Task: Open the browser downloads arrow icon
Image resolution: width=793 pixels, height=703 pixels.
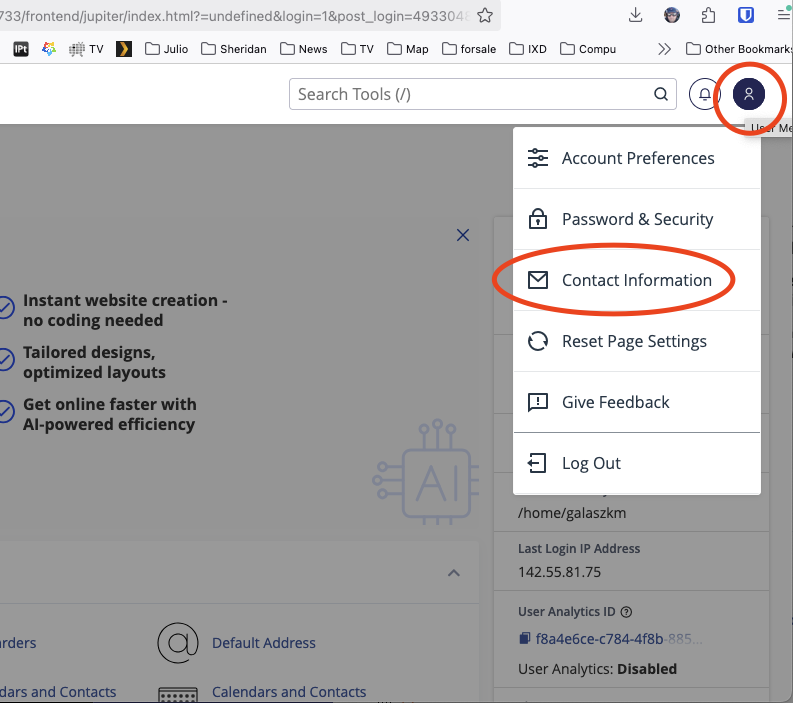Action: tap(636, 15)
